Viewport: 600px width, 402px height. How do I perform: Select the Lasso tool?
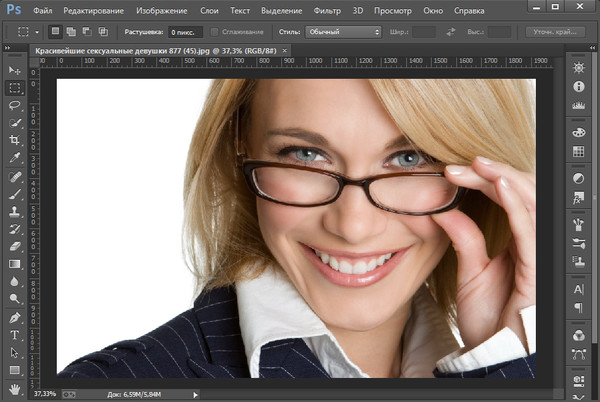pyautogui.click(x=15, y=105)
